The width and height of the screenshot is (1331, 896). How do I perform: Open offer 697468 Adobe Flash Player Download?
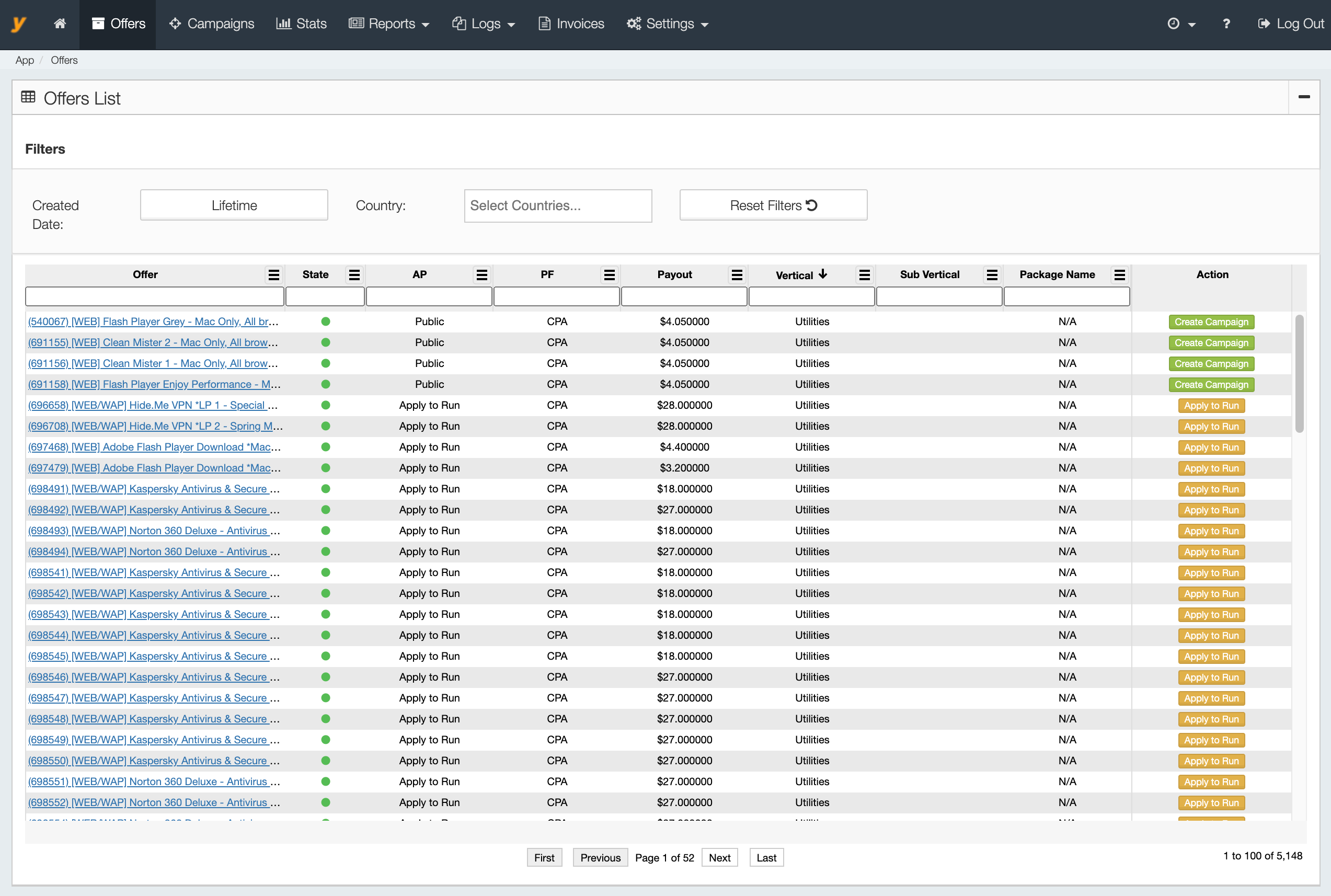(x=154, y=447)
